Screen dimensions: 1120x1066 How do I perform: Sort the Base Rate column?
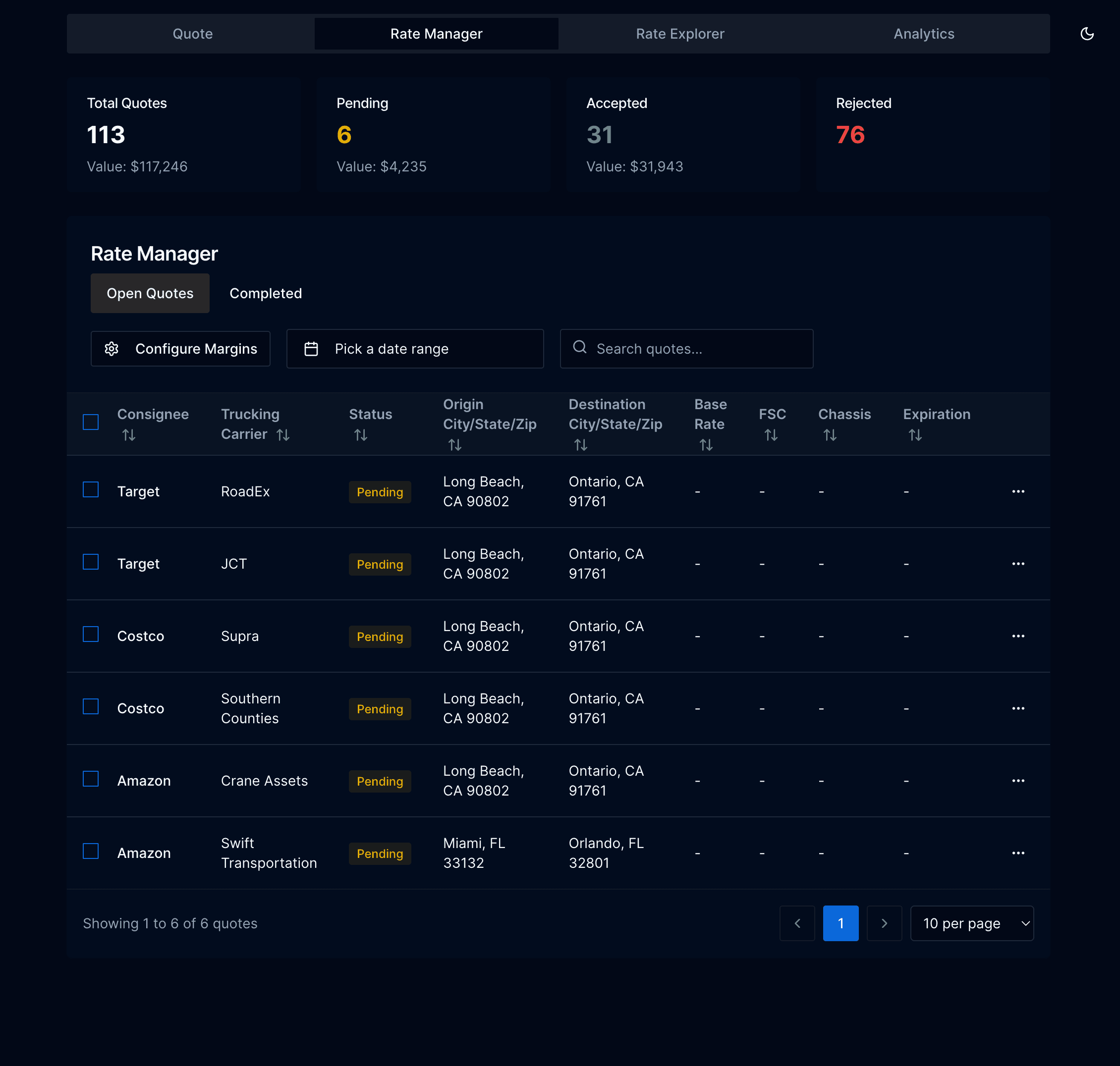click(x=706, y=445)
